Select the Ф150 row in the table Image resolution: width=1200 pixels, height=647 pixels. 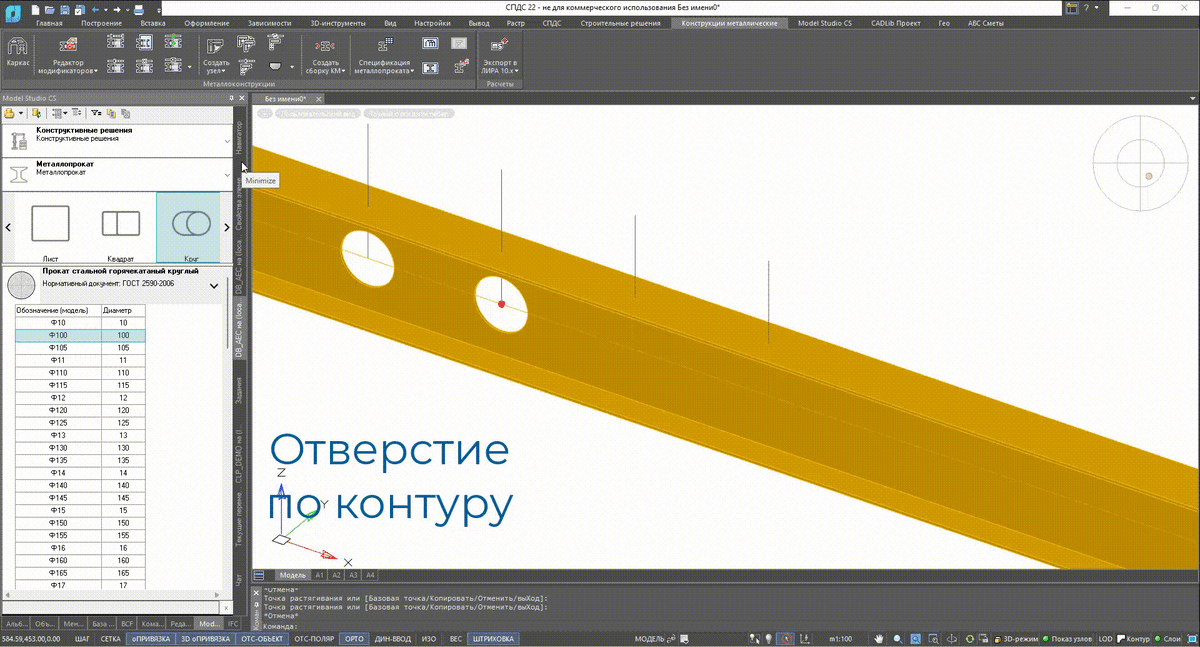(x=80, y=522)
